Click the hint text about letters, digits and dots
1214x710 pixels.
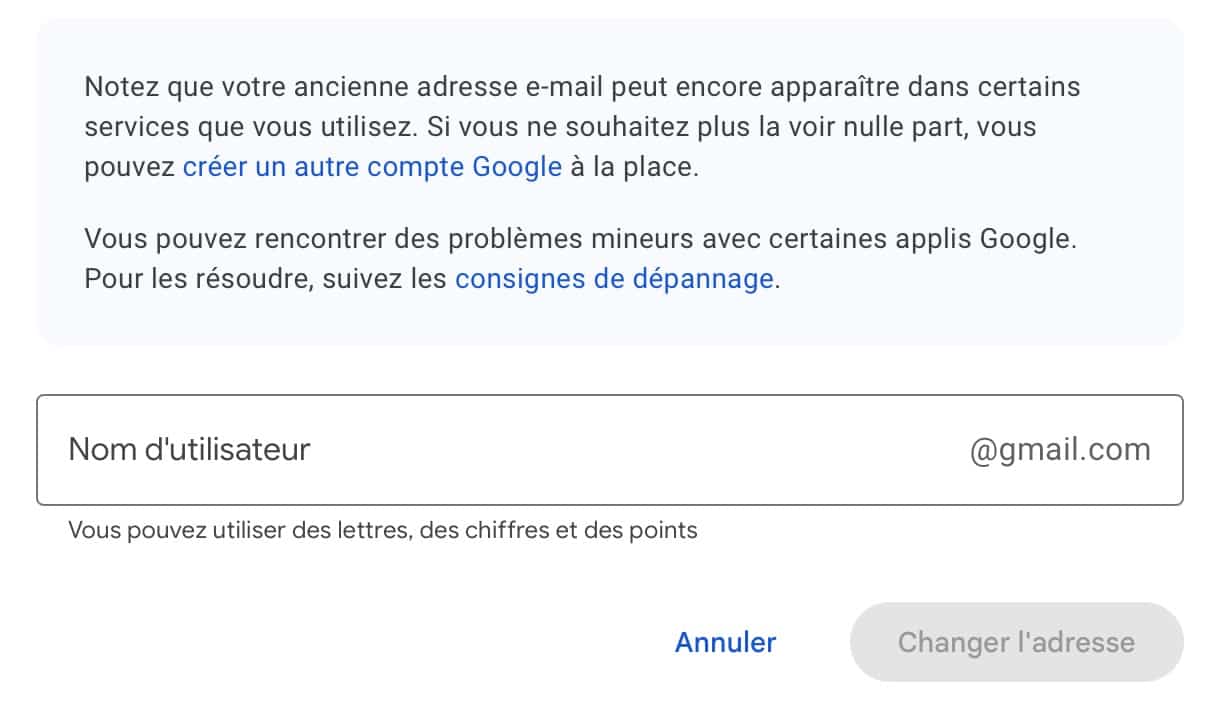point(382,530)
